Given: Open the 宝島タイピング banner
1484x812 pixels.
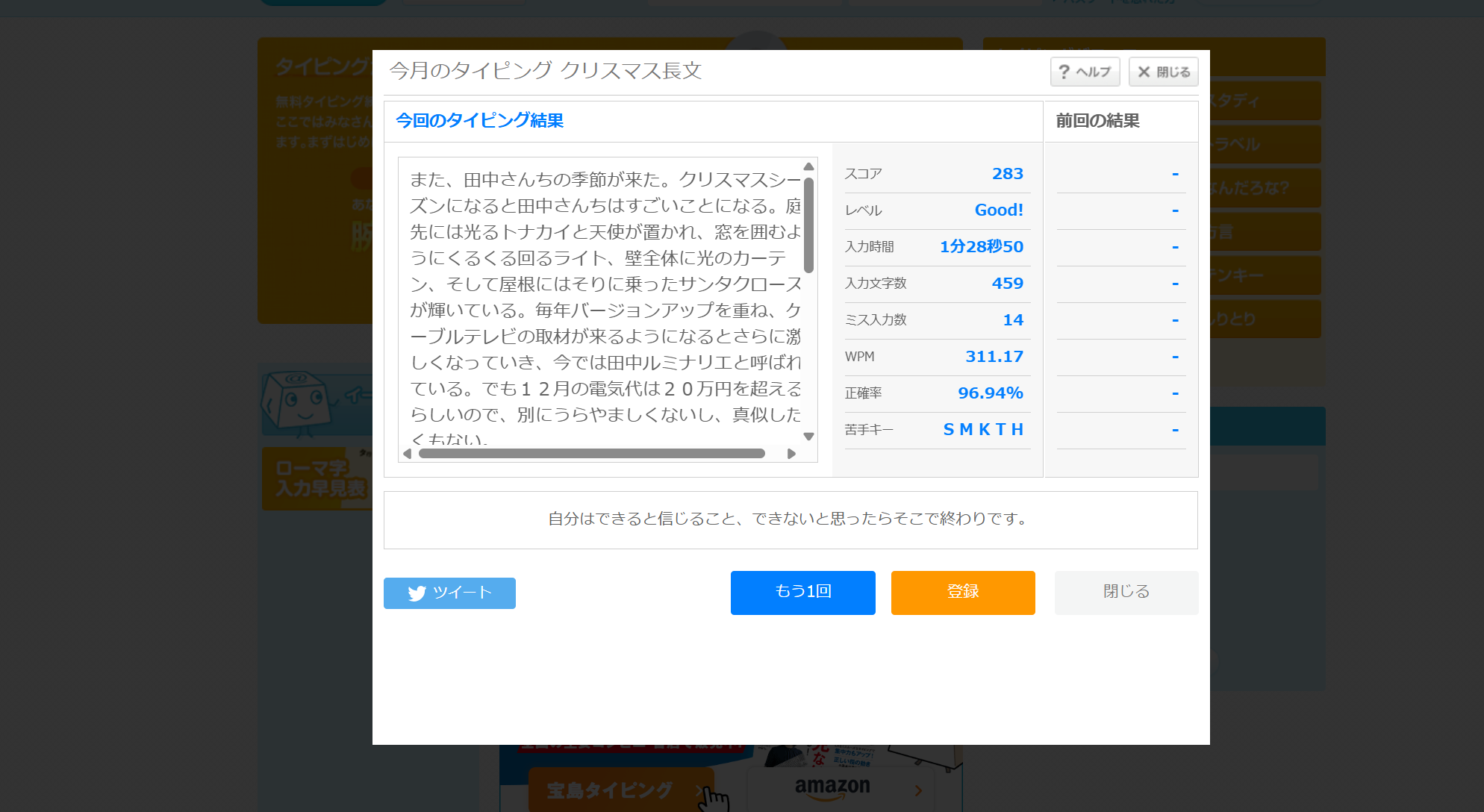Looking at the screenshot, I should pos(612,790).
